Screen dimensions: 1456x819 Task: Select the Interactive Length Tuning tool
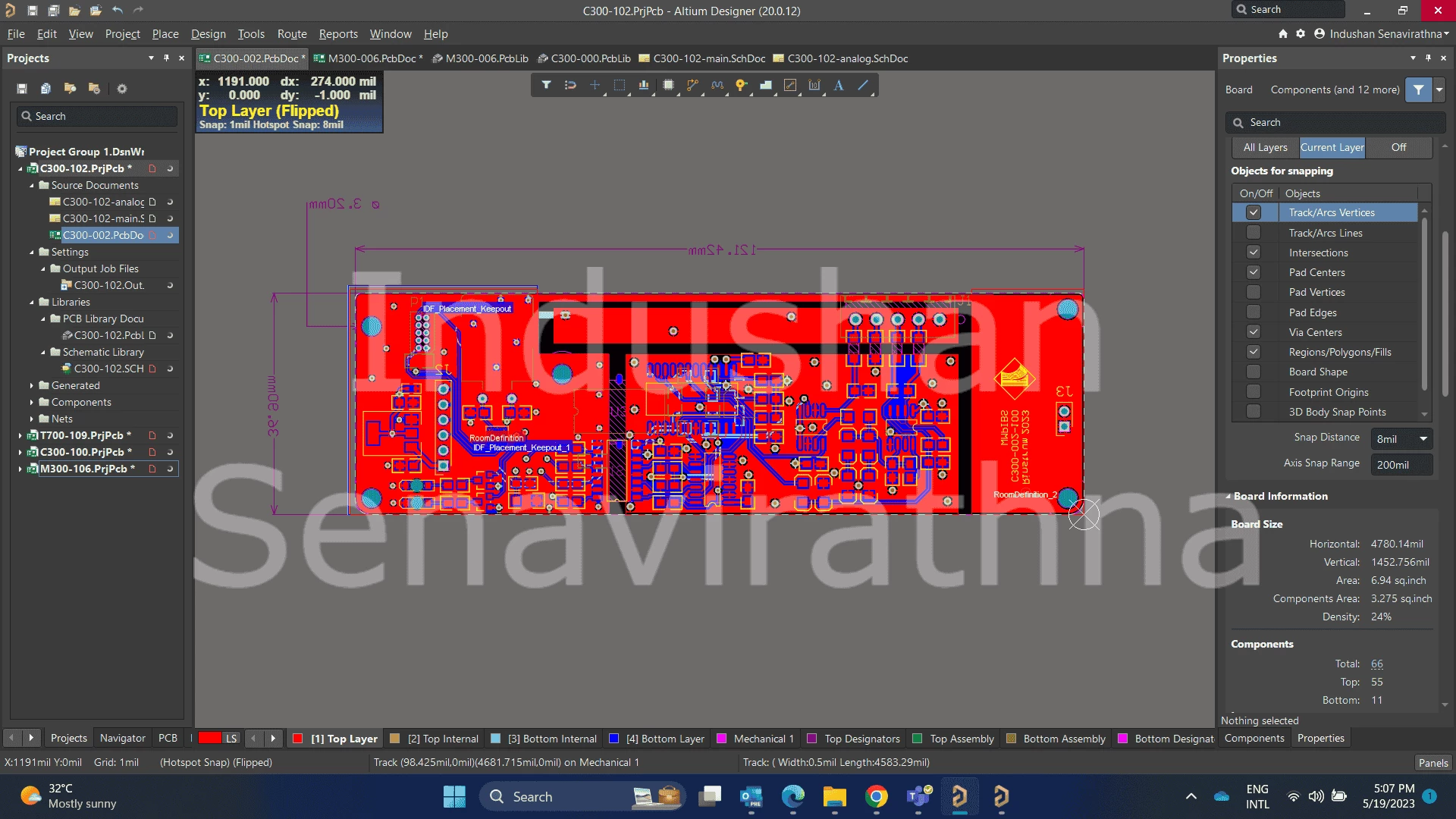(x=717, y=86)
